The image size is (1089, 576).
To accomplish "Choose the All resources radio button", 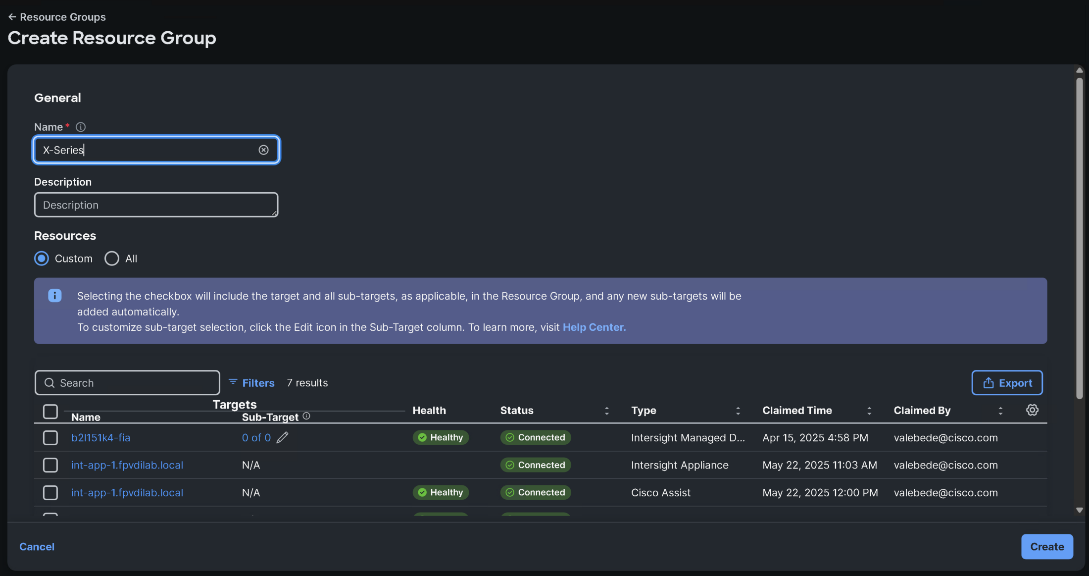I will pyautogui.click(x=111, y=258).
